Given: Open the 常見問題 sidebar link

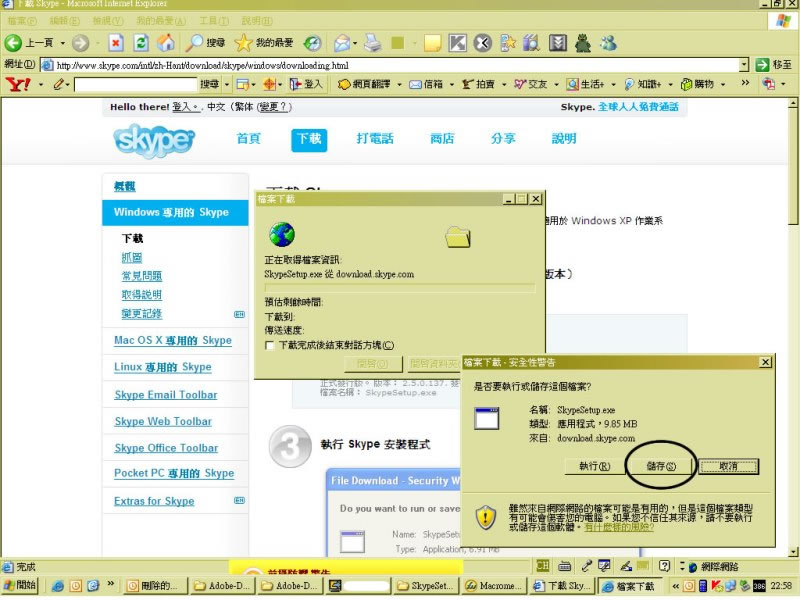Looking at the screenshot, I should [x=142, y=276].
